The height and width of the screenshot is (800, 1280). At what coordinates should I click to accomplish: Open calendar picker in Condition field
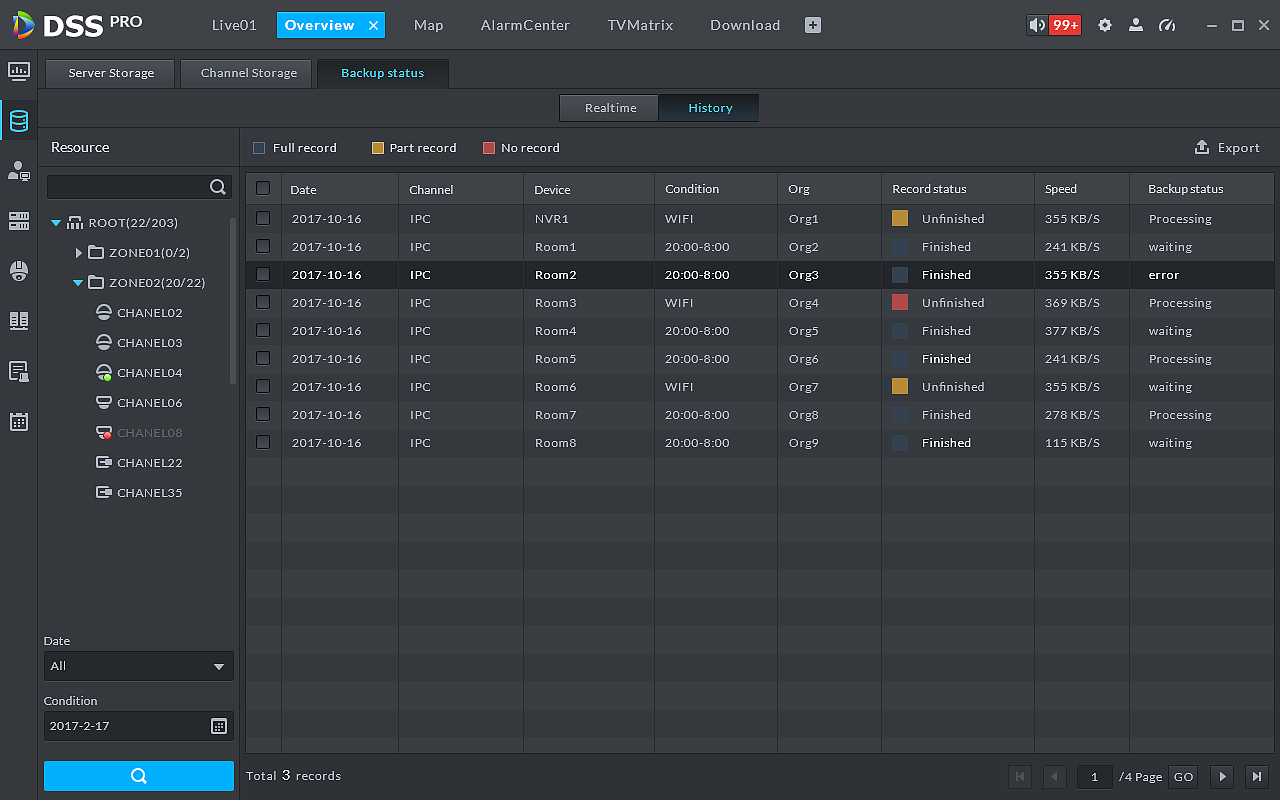(219, 726)
